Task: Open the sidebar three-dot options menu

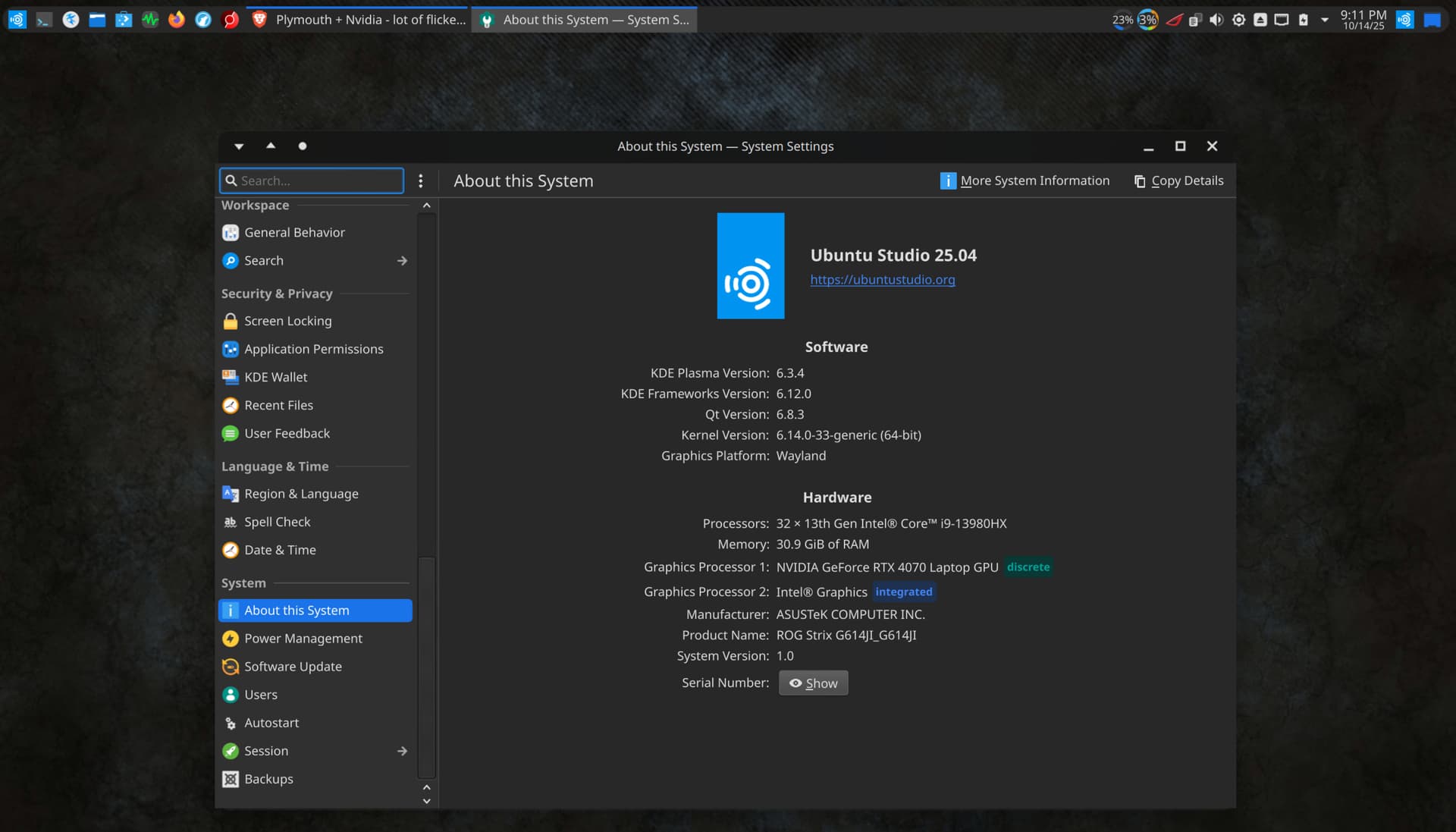Action: (421, 181)
